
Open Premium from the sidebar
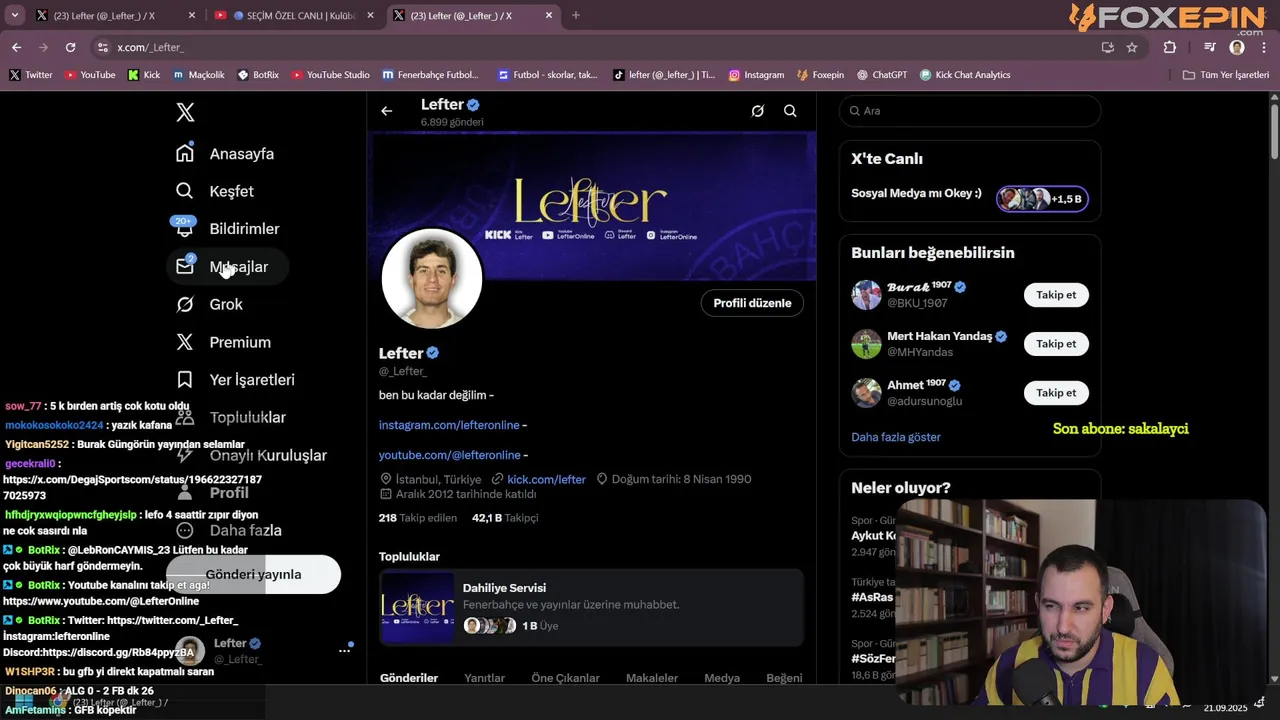pos(224,342)
